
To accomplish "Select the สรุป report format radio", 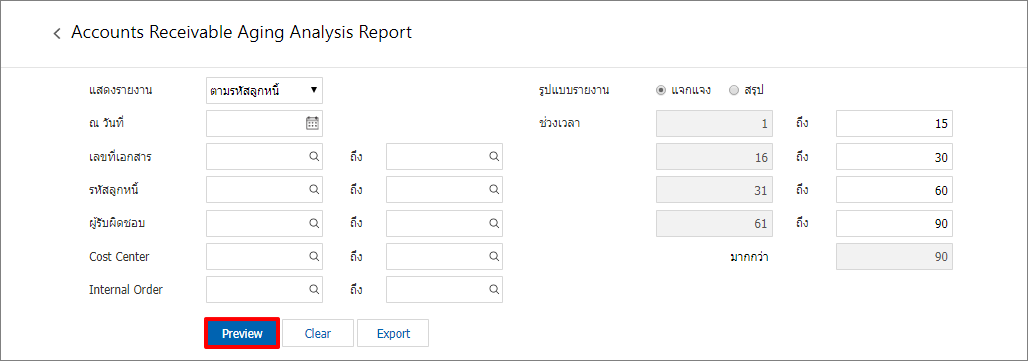I will (734, 90).
